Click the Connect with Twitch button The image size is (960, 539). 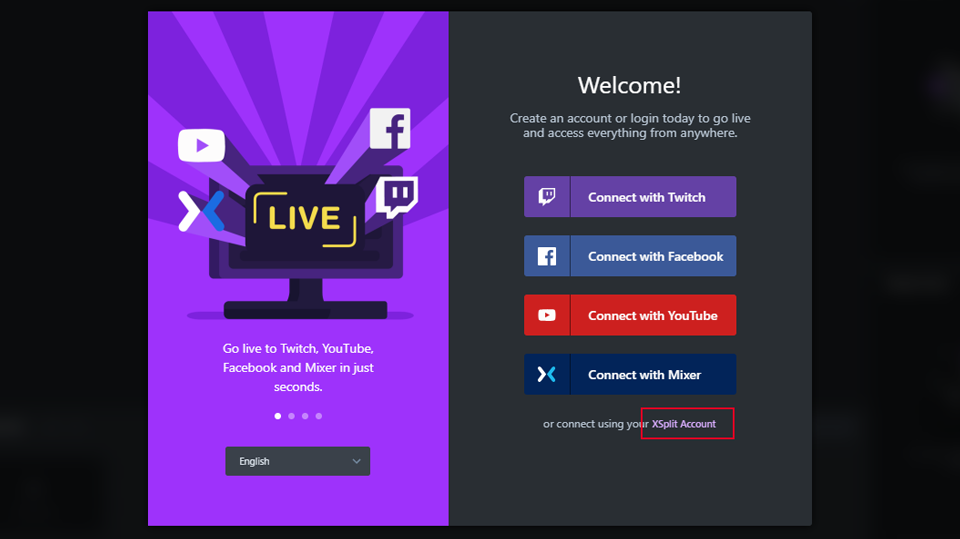(630, 197)
